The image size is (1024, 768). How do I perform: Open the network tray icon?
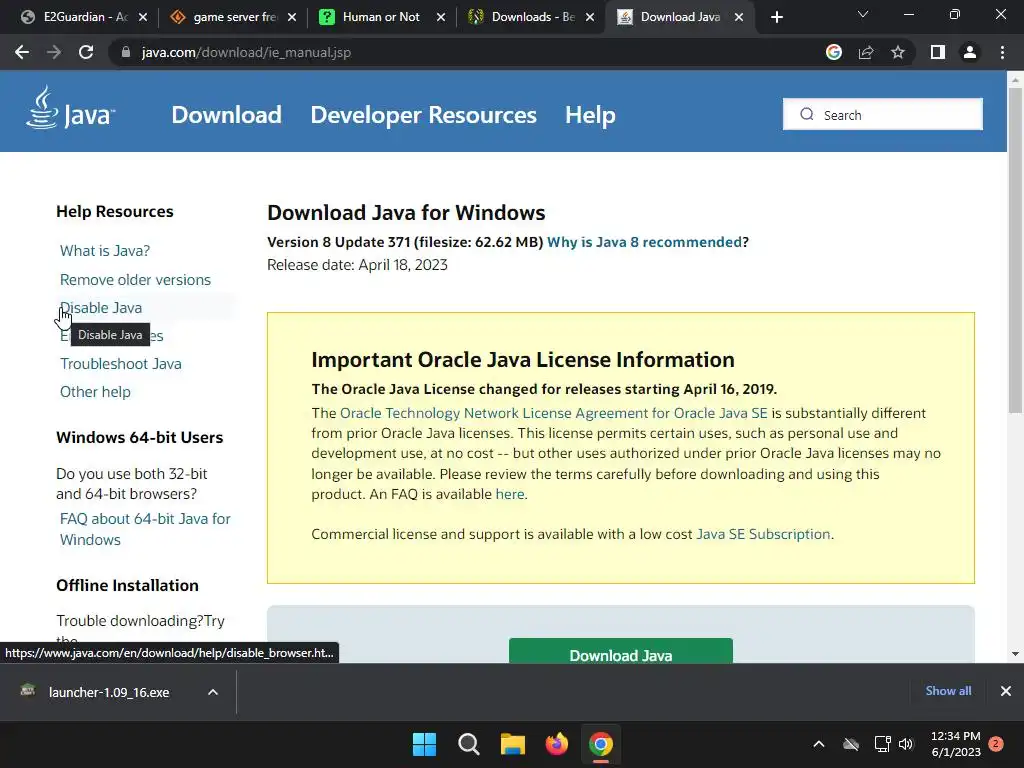pos(882,744)
